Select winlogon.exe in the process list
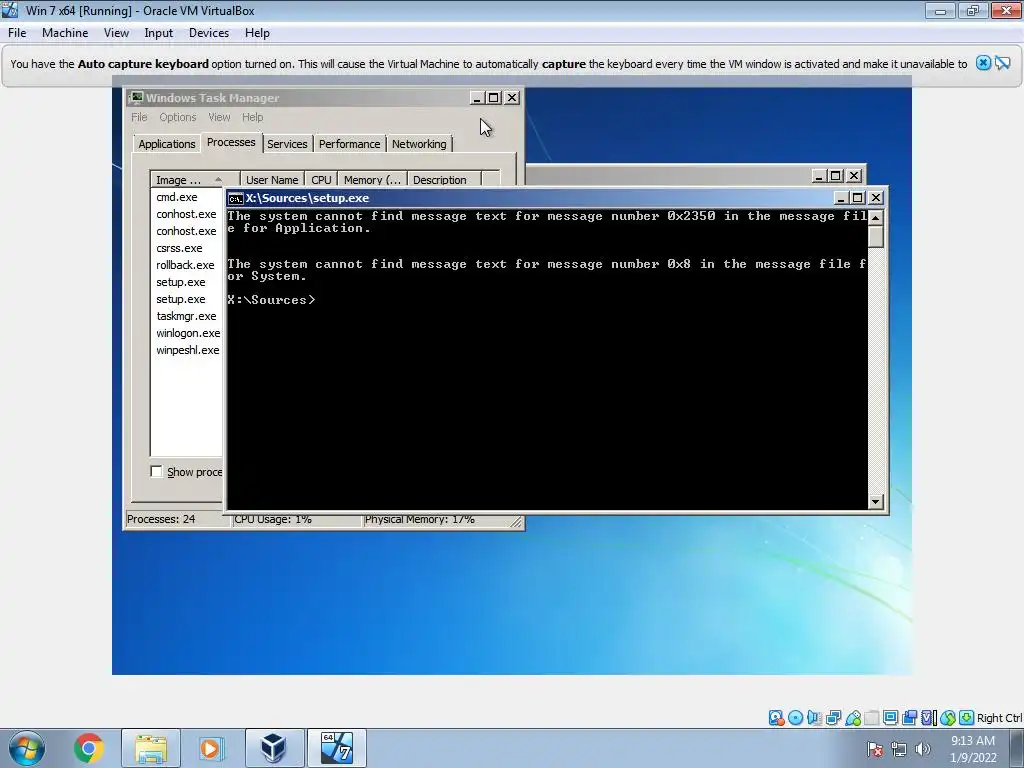 (188, 333)
